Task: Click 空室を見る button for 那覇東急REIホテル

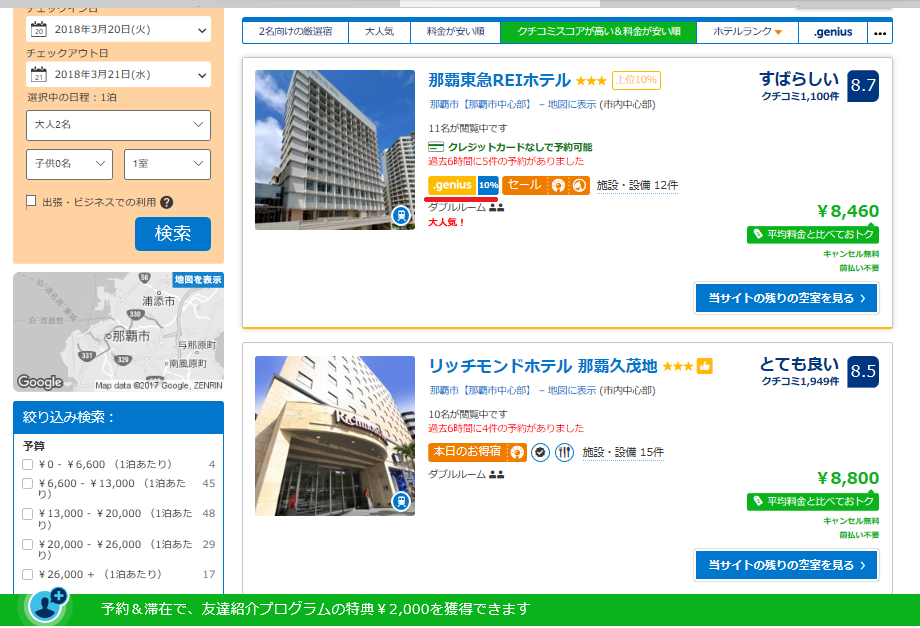Action: pyautogui.click(x=786, y=298)
